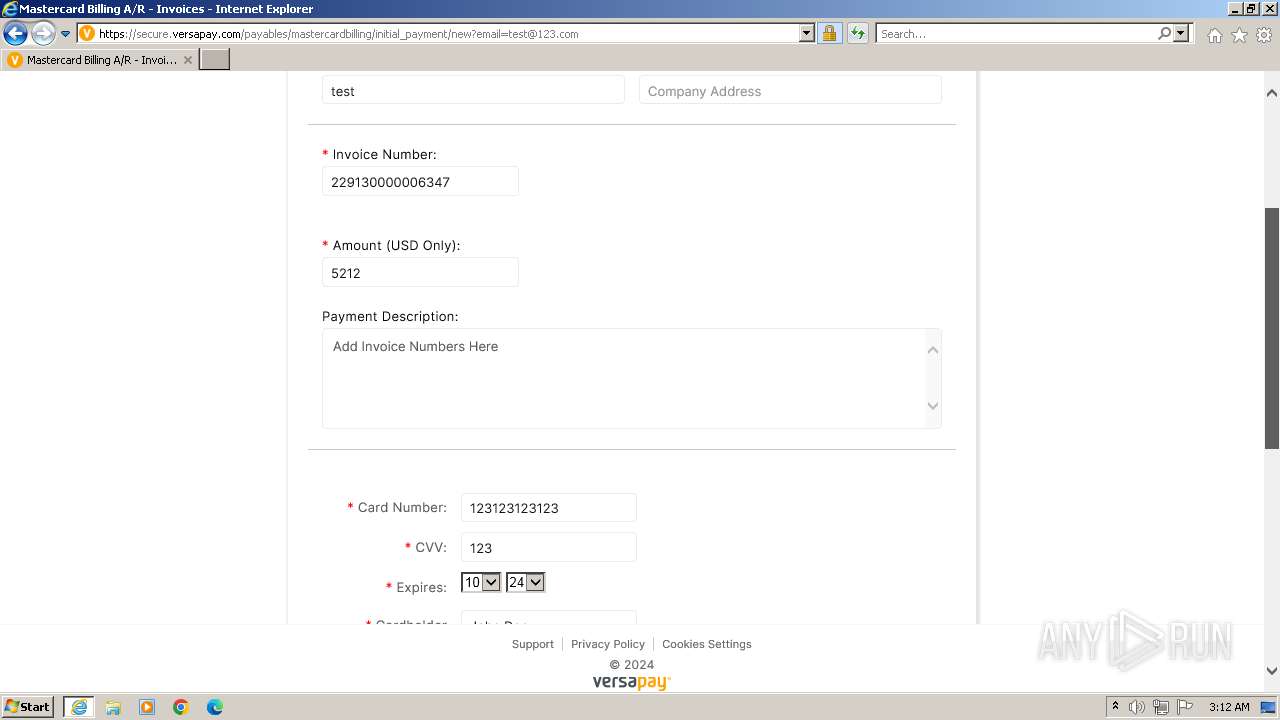Open the recent pages dropdown arrow
The image size is (1280, 720).
[x=66, y=34]
